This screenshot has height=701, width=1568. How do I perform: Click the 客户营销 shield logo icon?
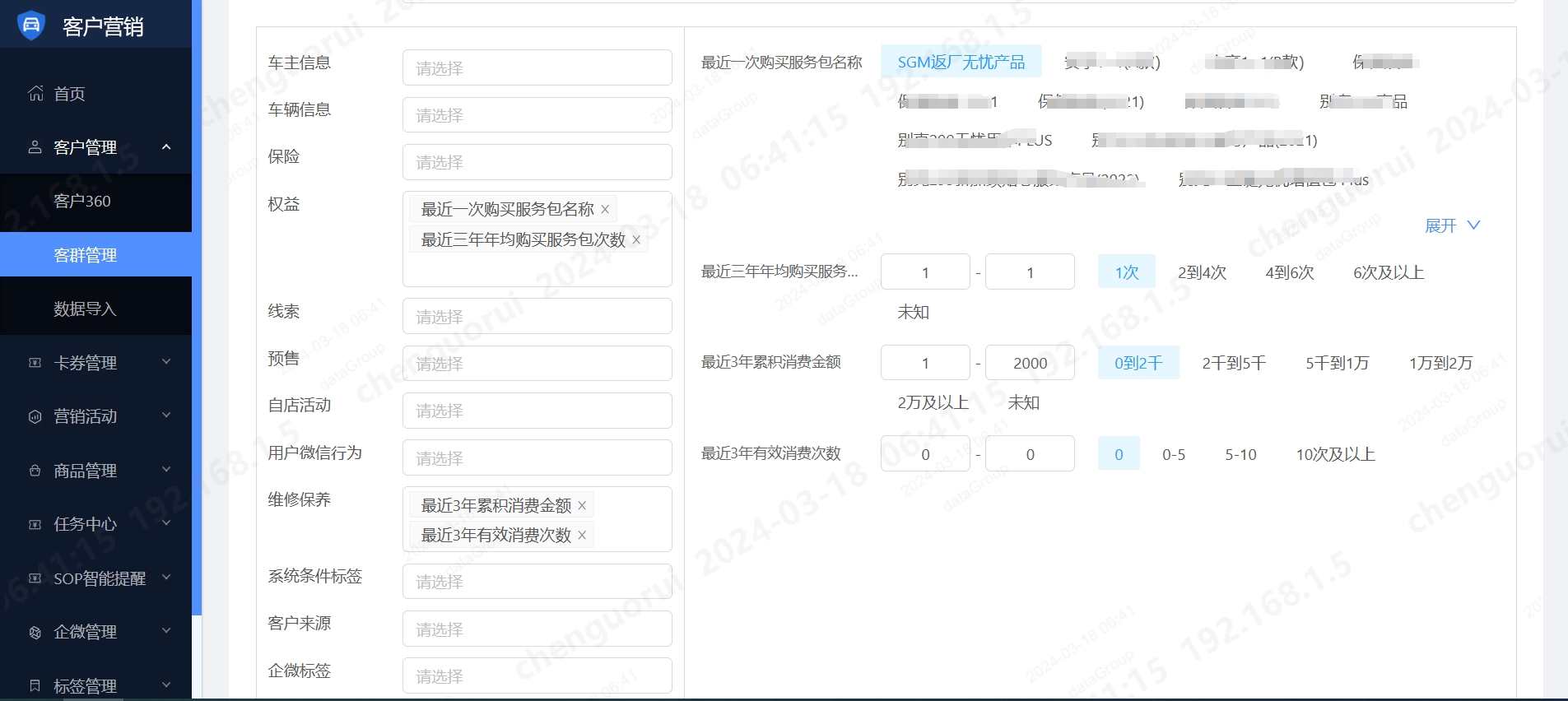point(31,26)
